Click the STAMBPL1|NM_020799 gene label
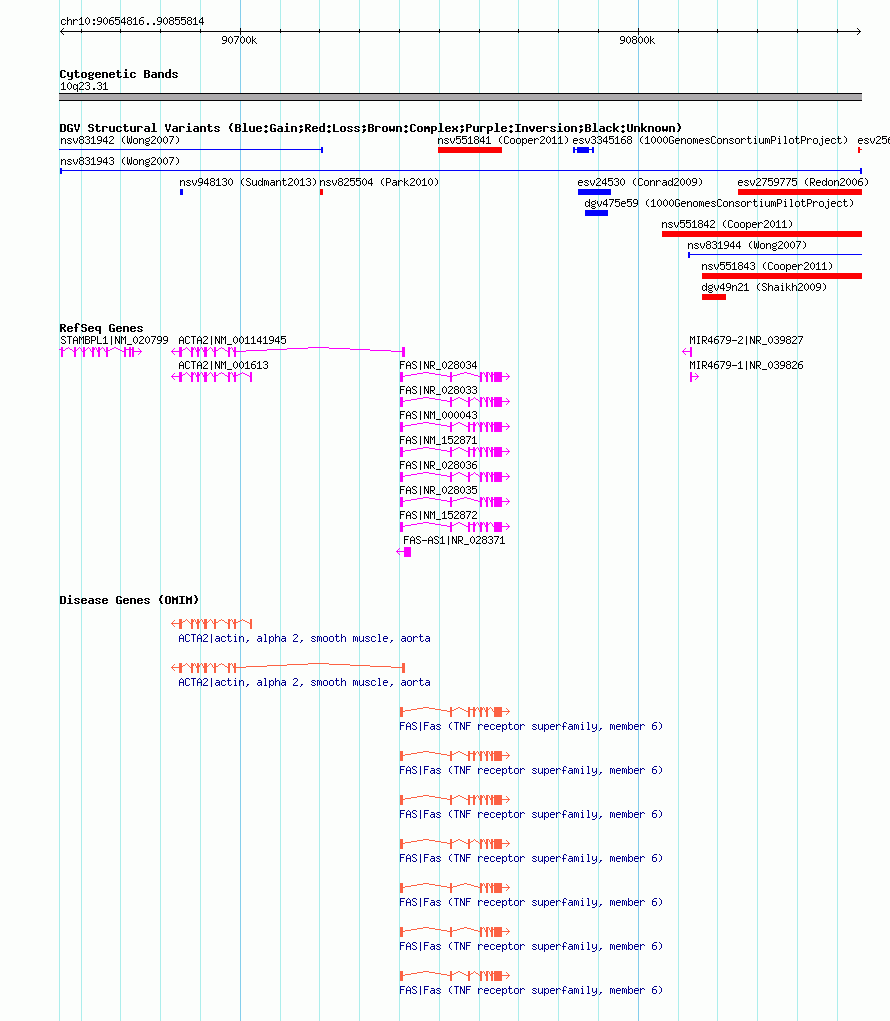The width and height of the screenshot is (890, 1021). click(x=114, y=340)
